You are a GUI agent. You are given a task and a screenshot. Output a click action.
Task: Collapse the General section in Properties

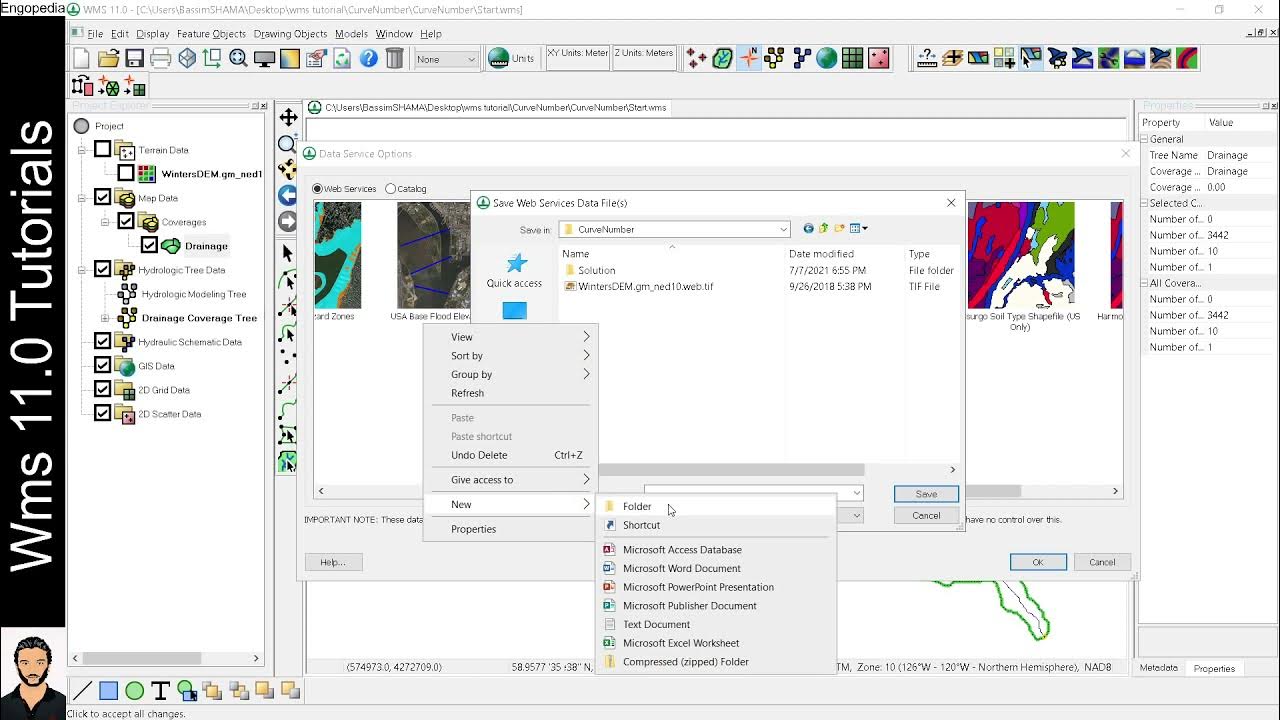click(x=1145, y=139)
